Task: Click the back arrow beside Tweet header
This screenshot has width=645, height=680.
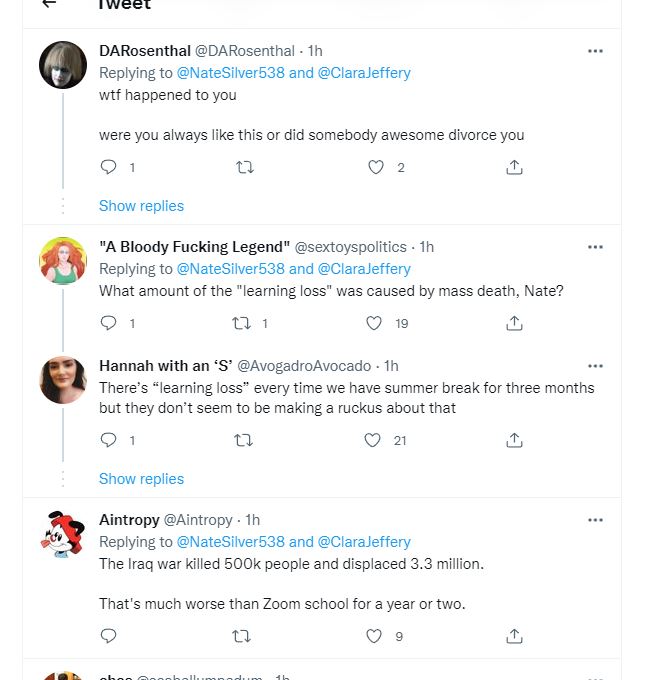Action: tap(49, 3)
